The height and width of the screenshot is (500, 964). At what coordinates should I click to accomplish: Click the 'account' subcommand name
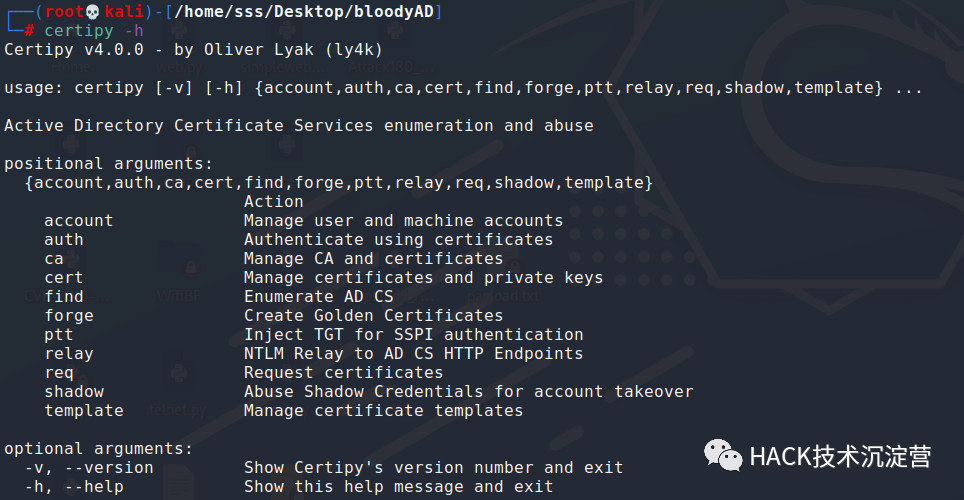[78, 220]
